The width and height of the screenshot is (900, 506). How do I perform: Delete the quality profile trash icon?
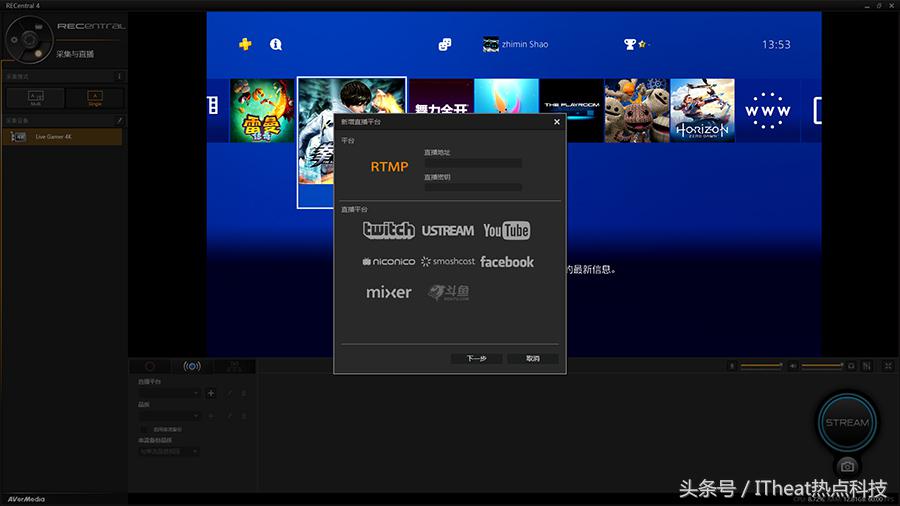click(x=244, y=415)
